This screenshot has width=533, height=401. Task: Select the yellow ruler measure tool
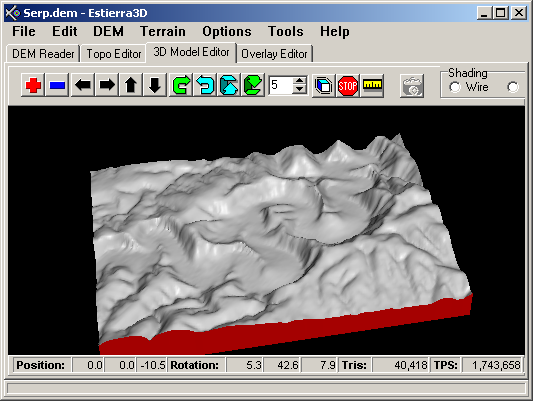pos(372,85)
